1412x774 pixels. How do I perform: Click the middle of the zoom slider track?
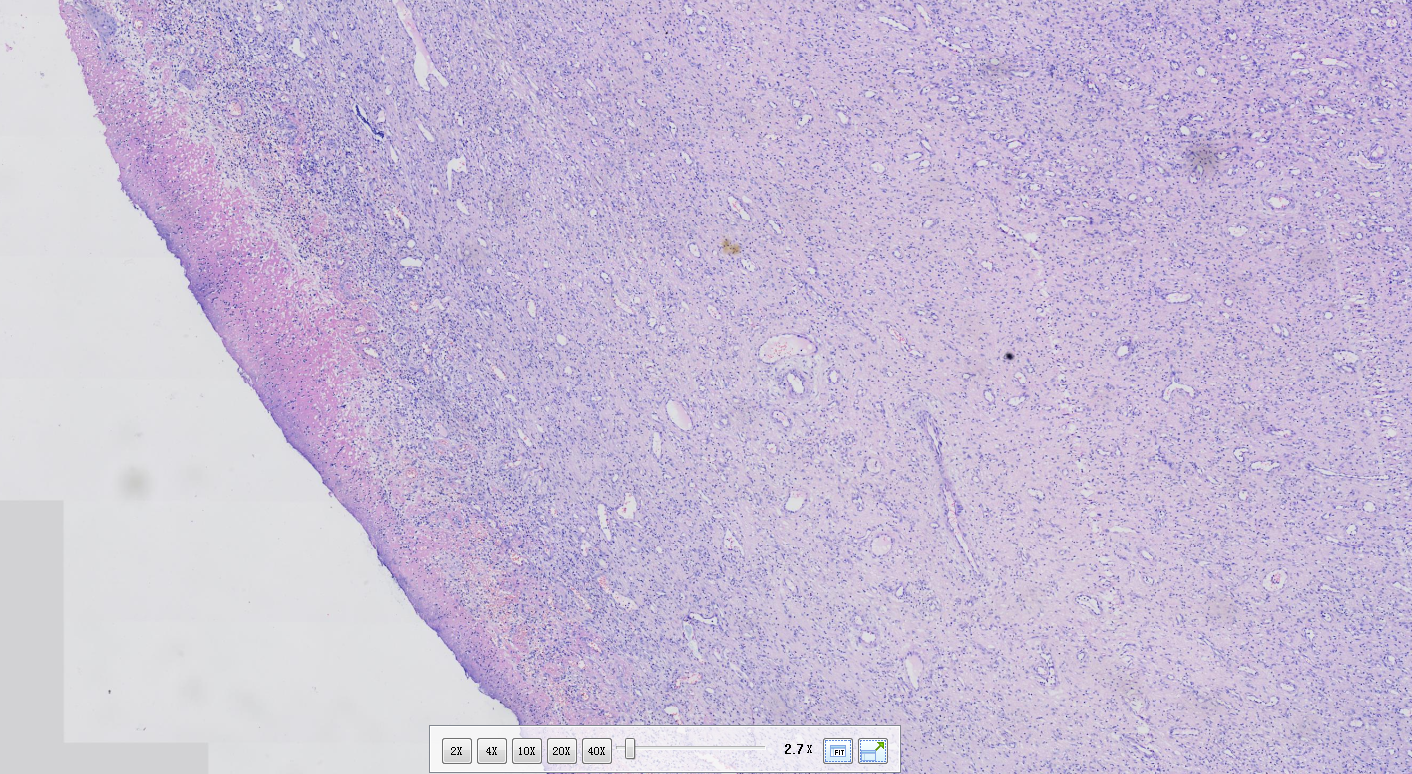tap(692, 747)
